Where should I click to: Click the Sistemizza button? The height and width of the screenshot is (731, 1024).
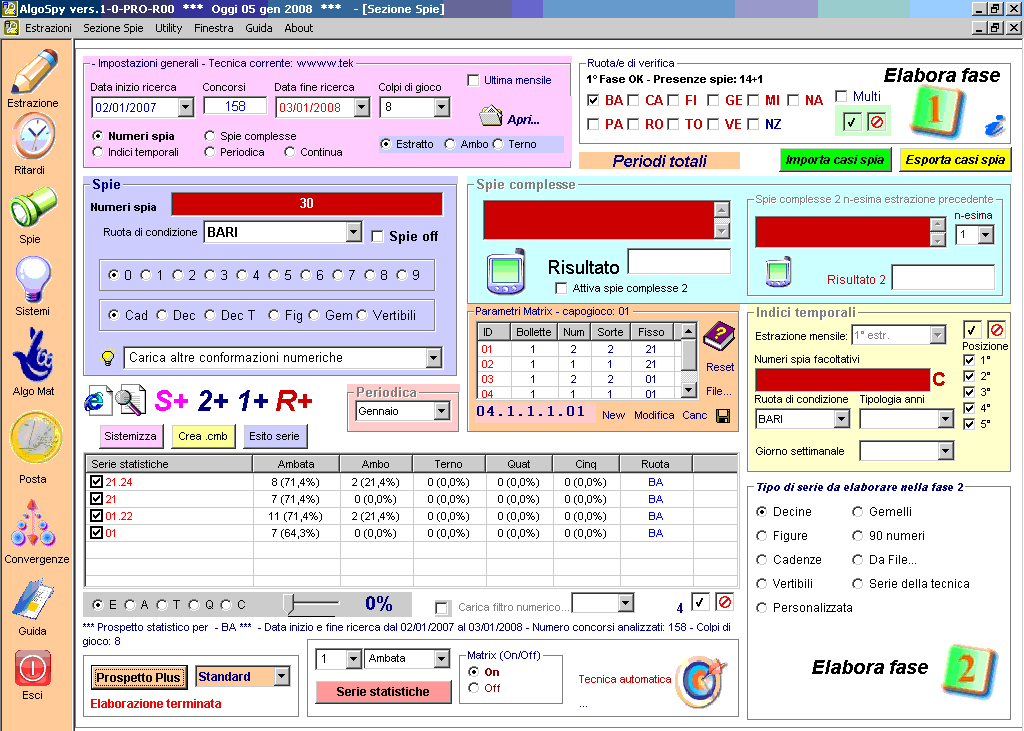tap(131, 436)
